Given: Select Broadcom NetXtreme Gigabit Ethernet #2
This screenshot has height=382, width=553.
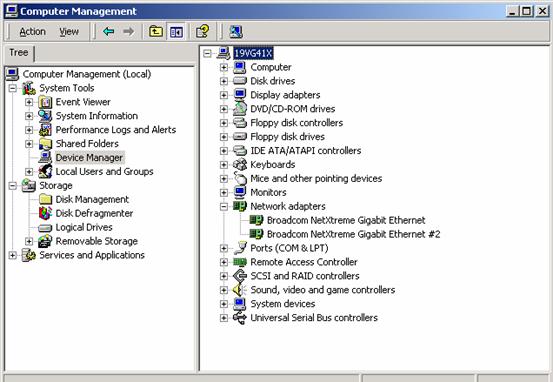Looking at the screenshot, I should [353, 234].
